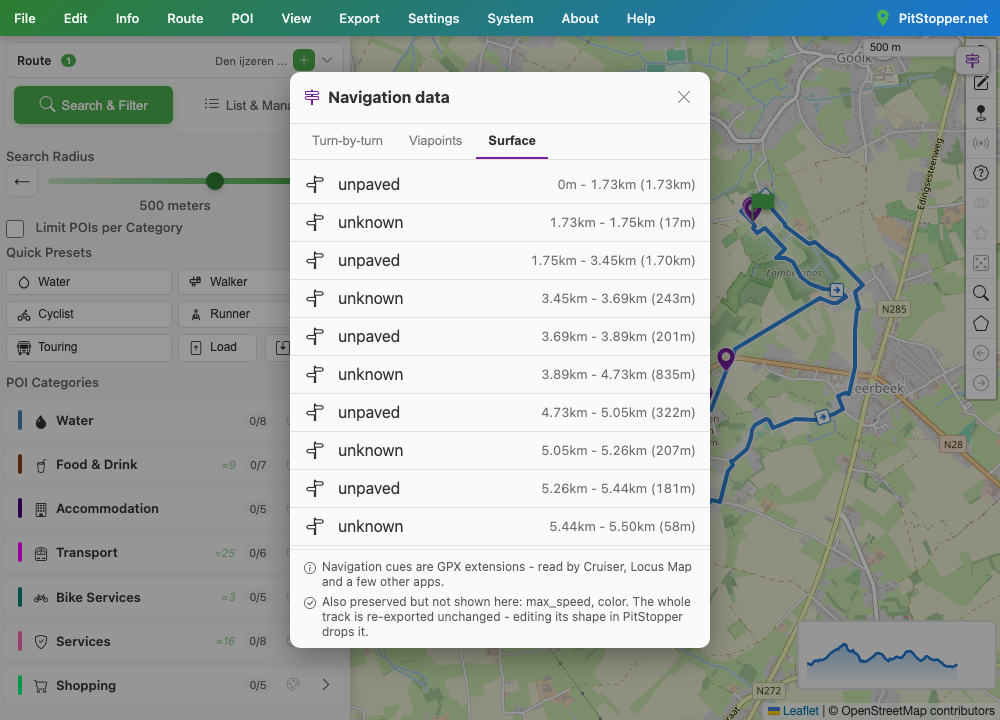The image size is (1000, 720).
Task: Apply the Walker quick preset
Action: [x=234, y=282]
